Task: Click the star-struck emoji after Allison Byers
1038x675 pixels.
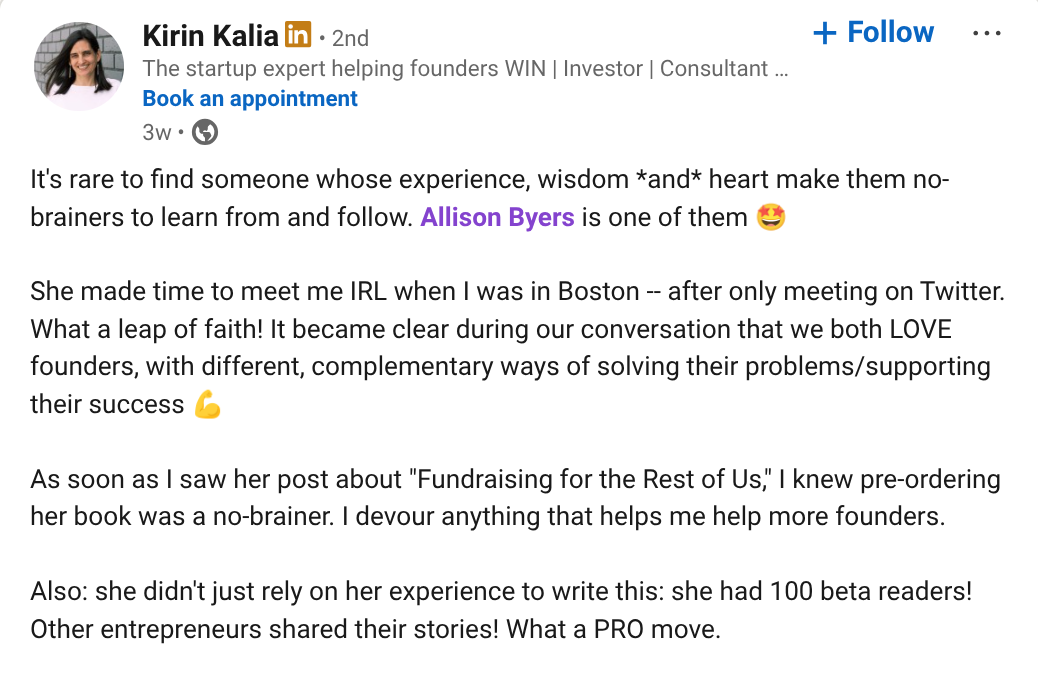Action: click(770, 217)
